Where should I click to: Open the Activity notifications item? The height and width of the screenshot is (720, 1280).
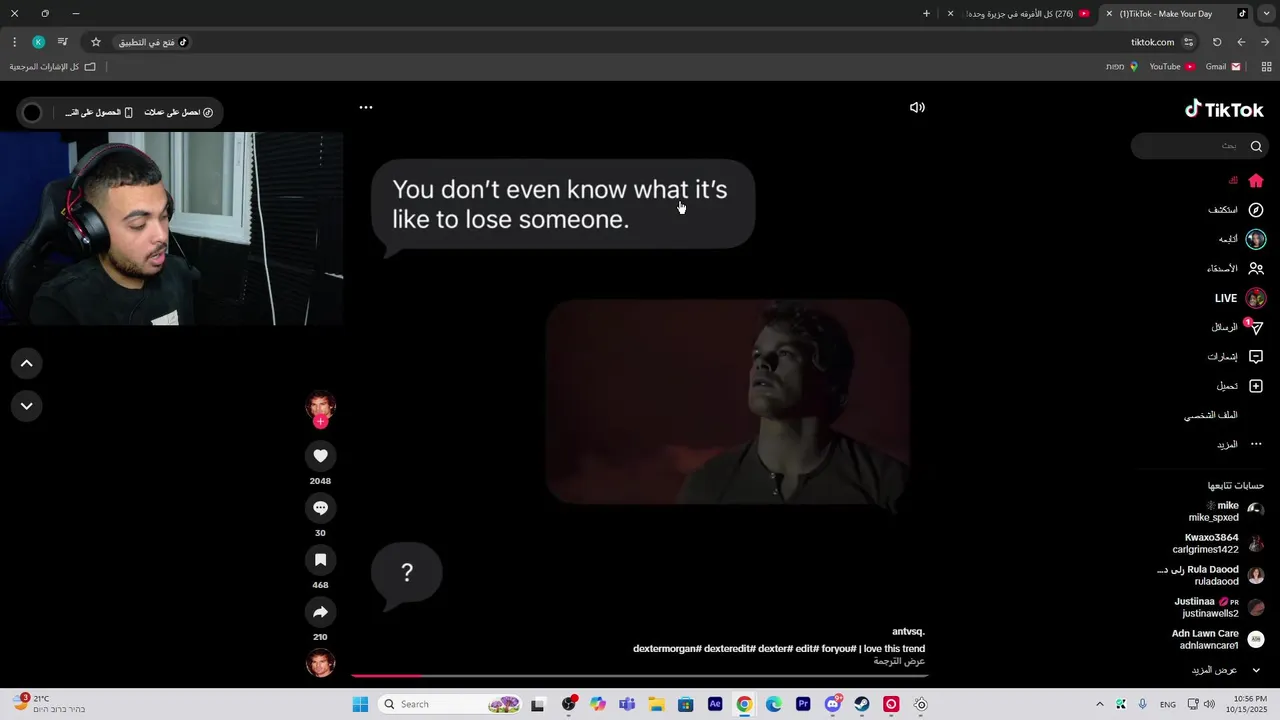pyautogui.click(x=1235, y=357)
